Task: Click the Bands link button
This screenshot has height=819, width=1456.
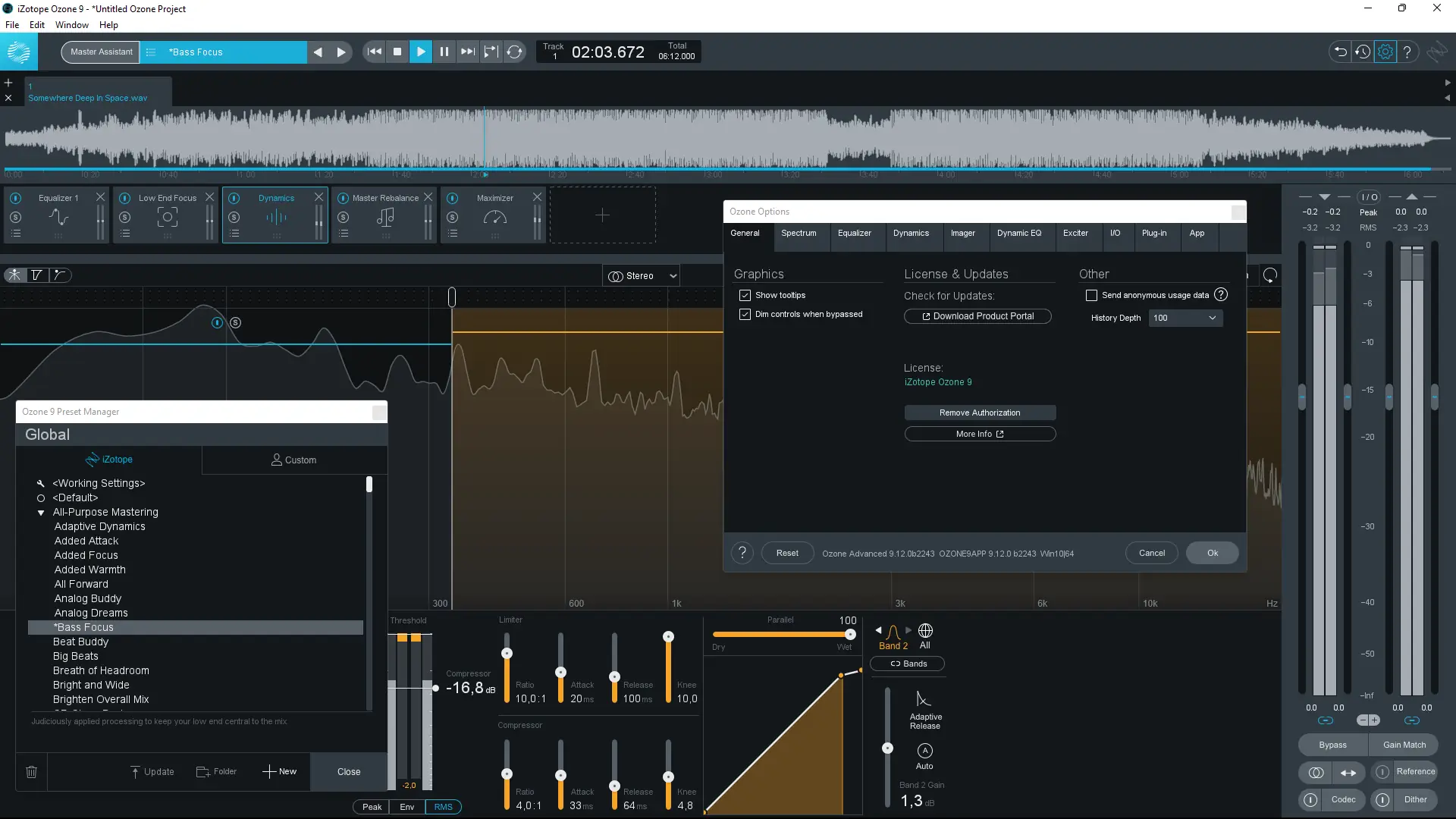Action: 908,664
